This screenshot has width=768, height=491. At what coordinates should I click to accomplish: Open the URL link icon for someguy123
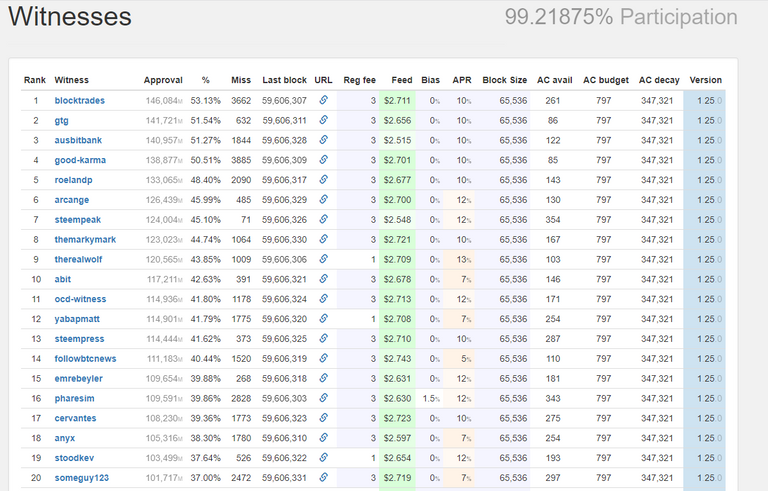[323, 477]
